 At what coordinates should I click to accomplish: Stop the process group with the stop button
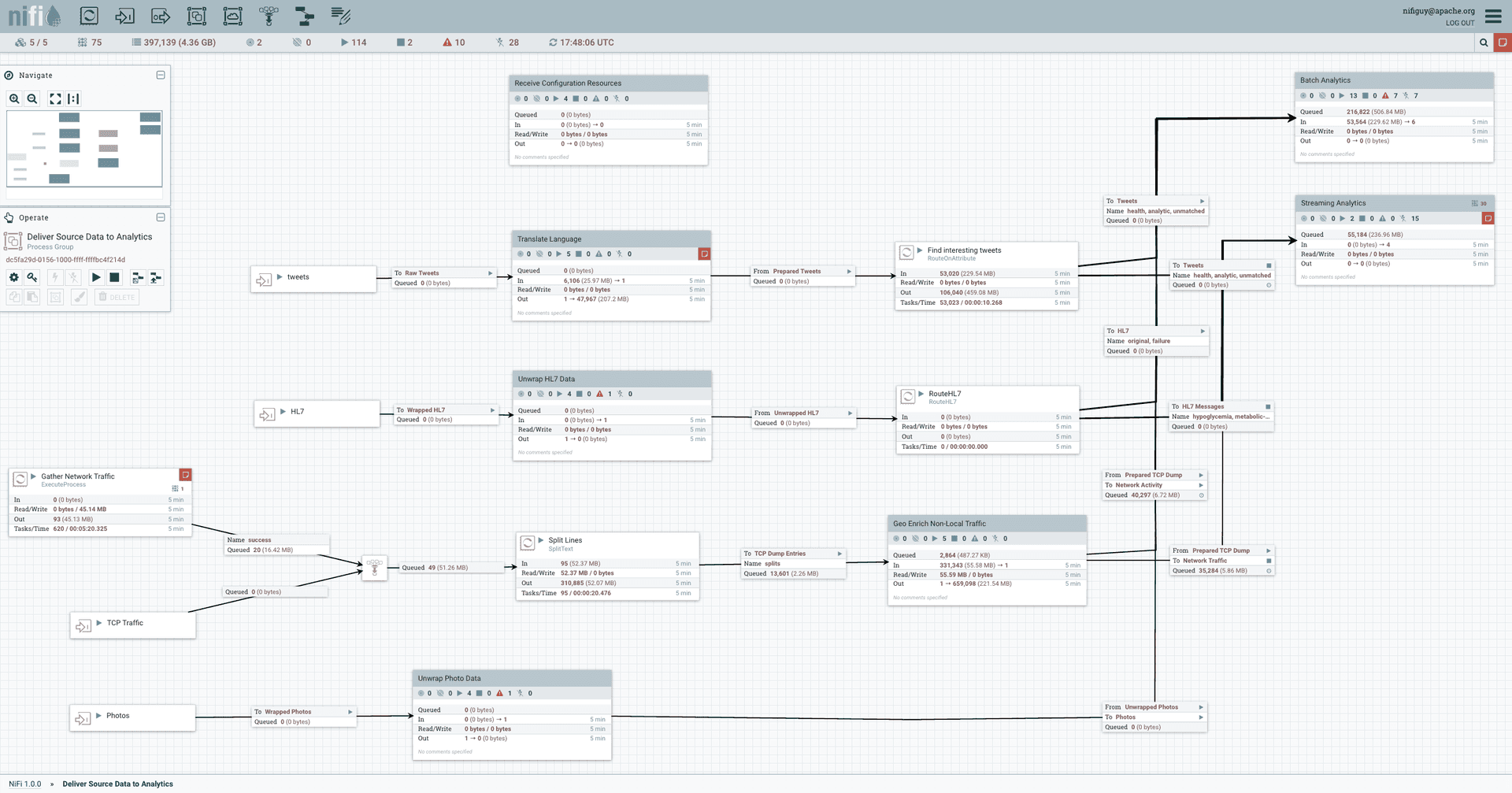coord(114,277)
